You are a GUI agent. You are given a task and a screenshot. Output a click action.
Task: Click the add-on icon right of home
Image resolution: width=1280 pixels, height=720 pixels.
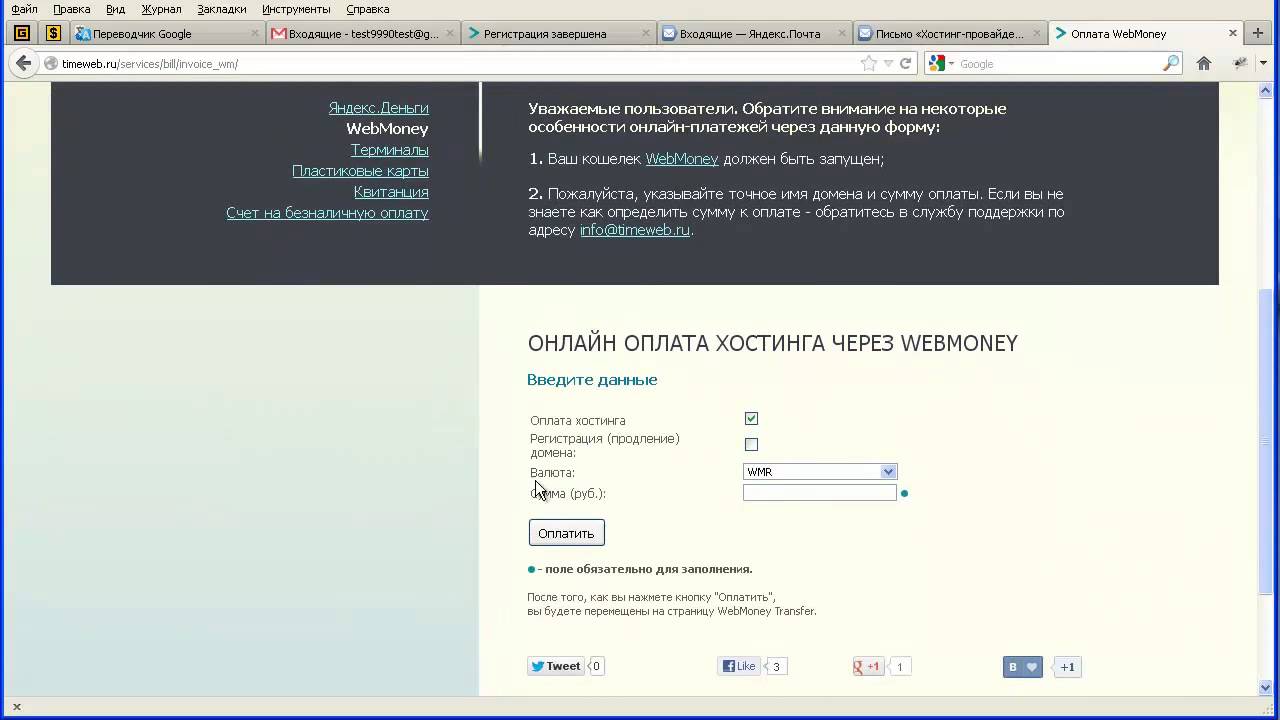(x=1240, y=63)
